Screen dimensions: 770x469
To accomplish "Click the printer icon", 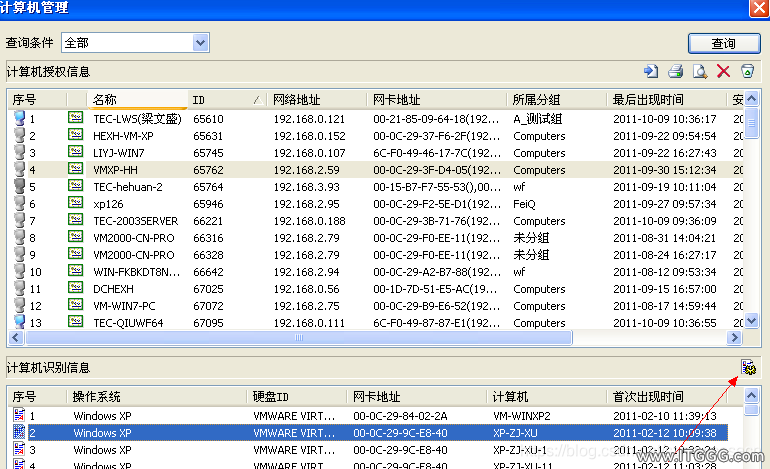I will tap(676, 72).
